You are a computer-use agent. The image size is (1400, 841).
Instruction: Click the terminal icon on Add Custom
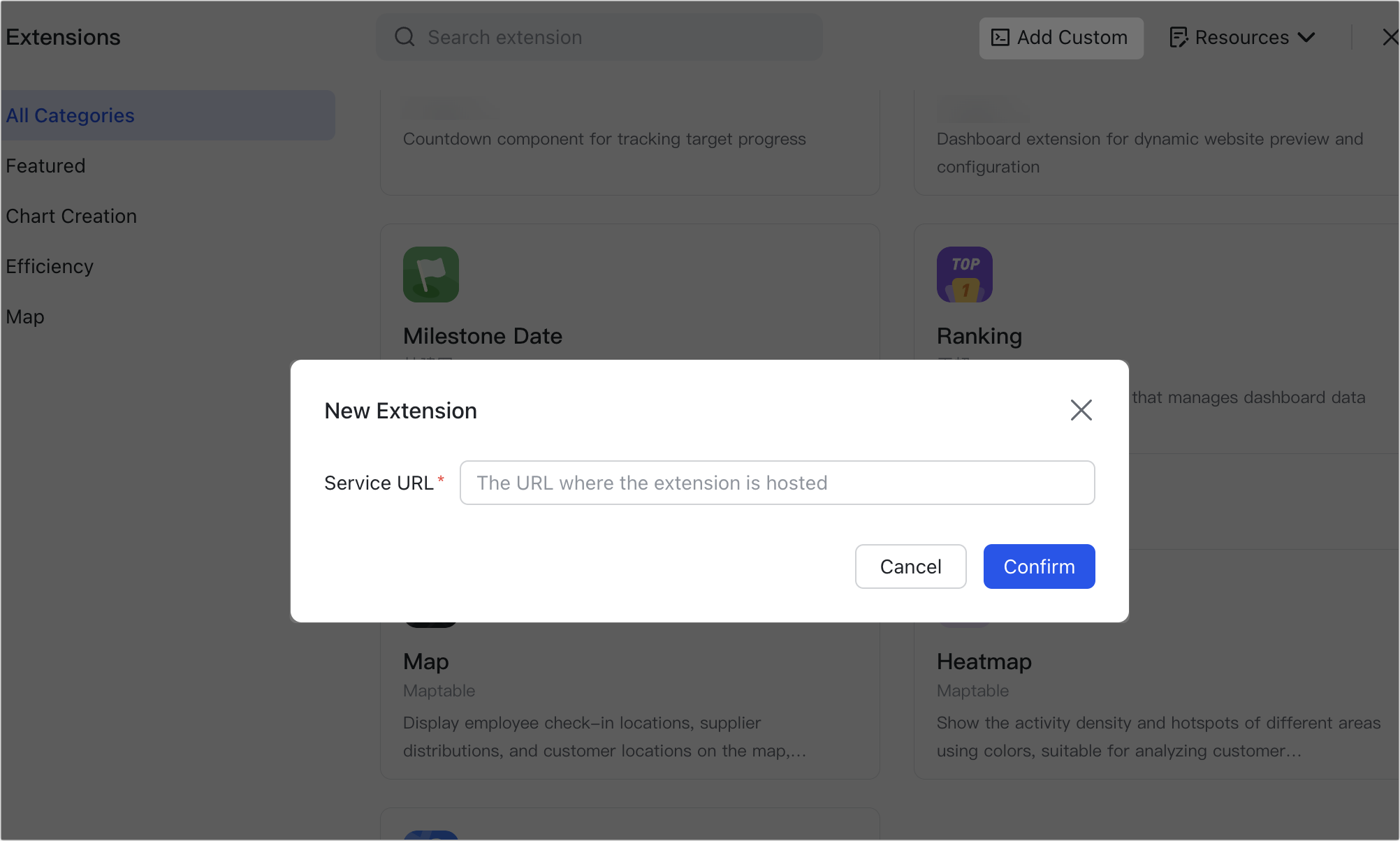[1000, 38]
